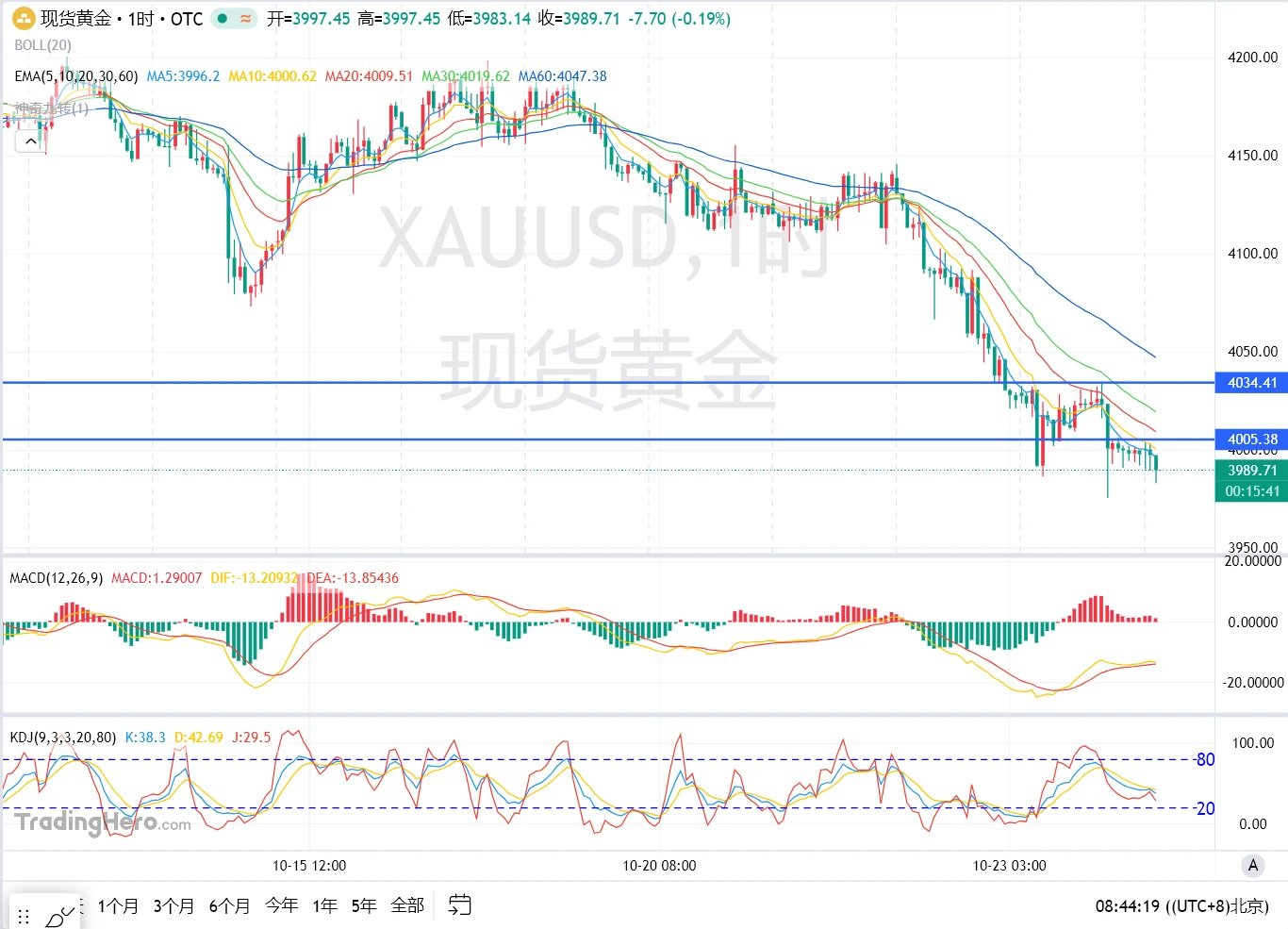The image size is (1288, 929).
Task: Click the gold symbol logo icon
Action: click(x=24, y=18)
